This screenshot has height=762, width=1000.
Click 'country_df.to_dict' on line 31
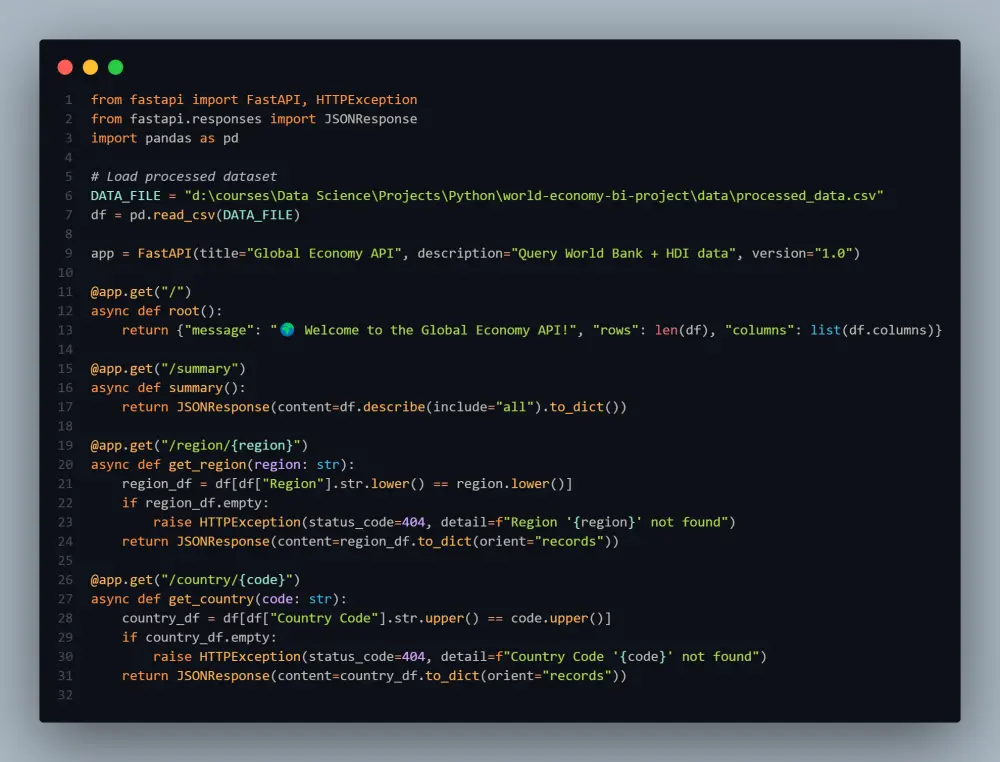(409, 676)
